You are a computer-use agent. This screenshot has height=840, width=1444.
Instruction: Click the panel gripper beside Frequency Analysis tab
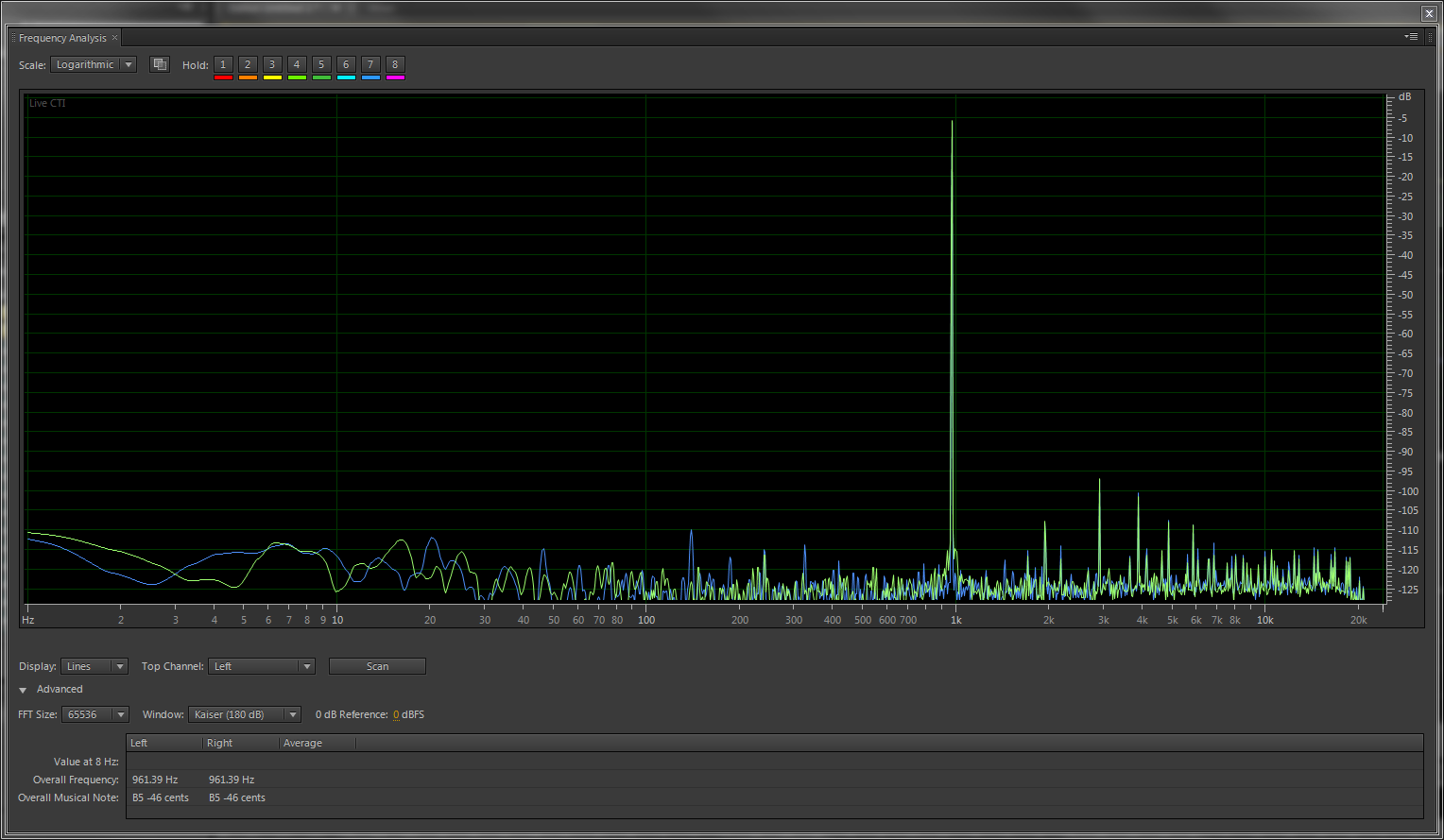[x=13, y=38]
